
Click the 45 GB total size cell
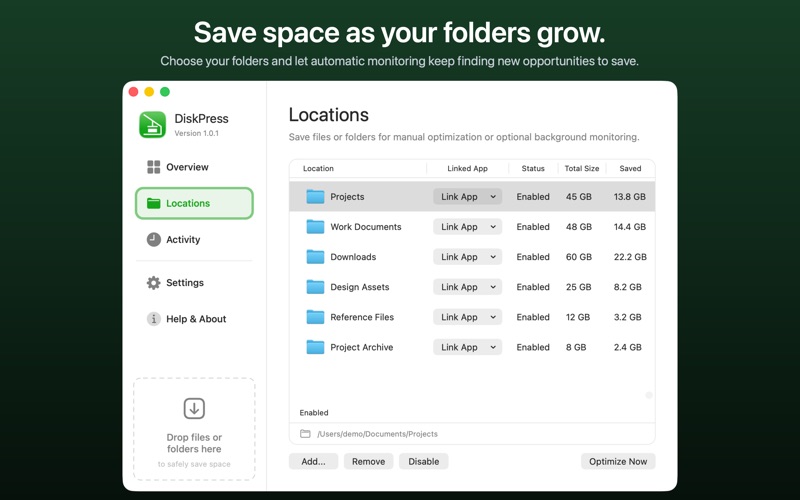click(x=579, y=196)
